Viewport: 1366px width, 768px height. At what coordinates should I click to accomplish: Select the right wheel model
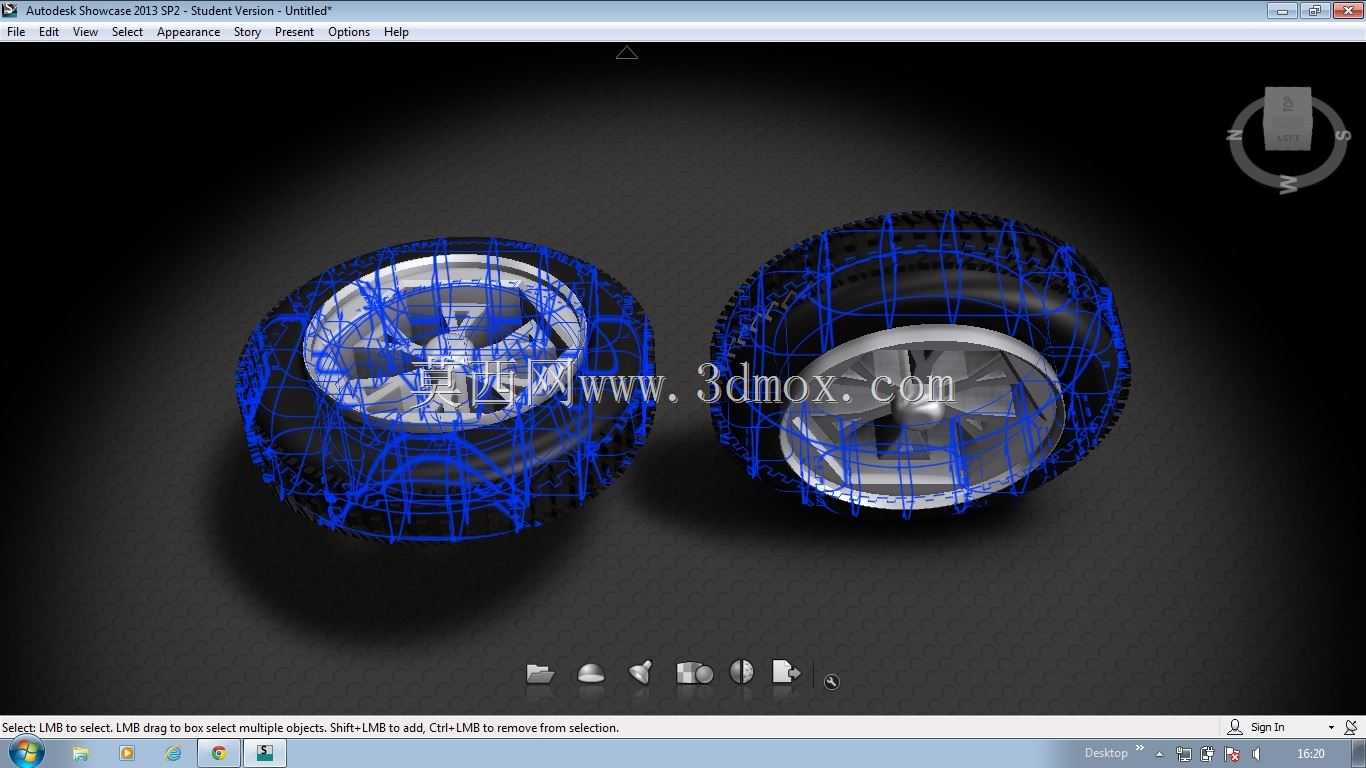(920, 365)
